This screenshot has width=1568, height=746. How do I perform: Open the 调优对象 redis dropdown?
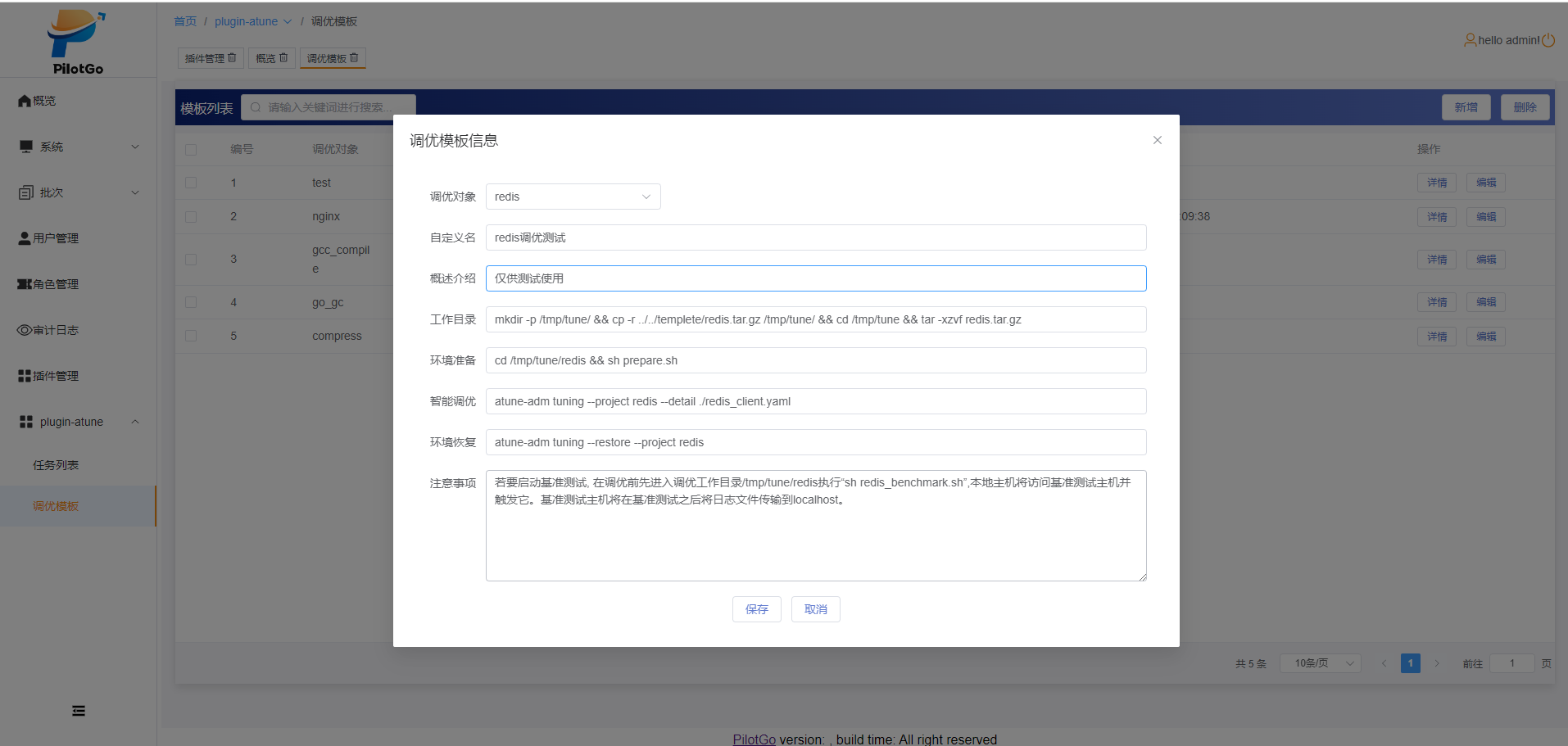[x=572, y=197]
